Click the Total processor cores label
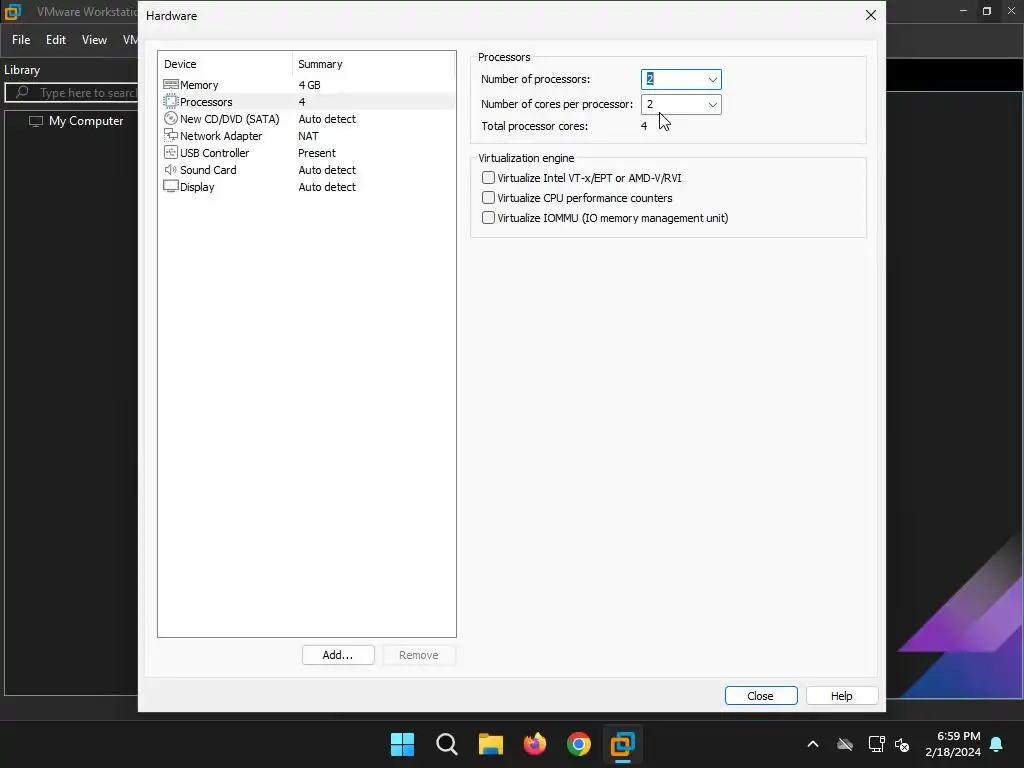 [x=534, y=126]
